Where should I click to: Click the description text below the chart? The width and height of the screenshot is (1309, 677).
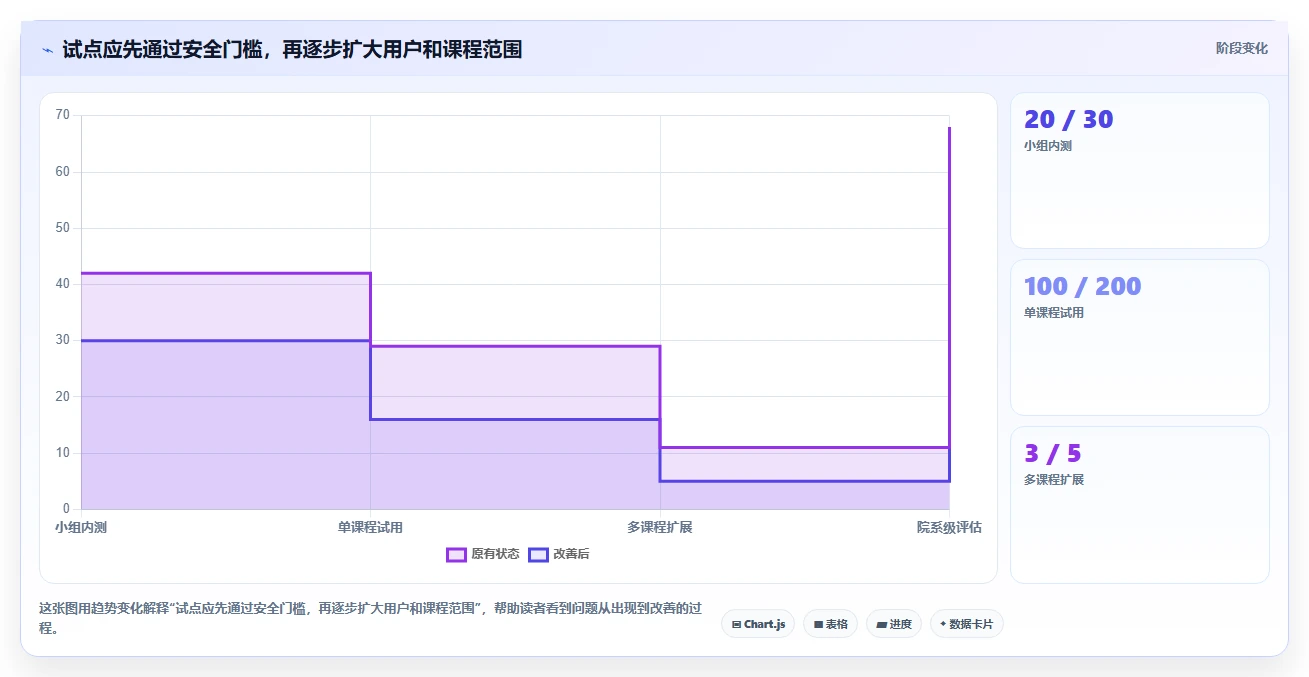coord(370,618)
